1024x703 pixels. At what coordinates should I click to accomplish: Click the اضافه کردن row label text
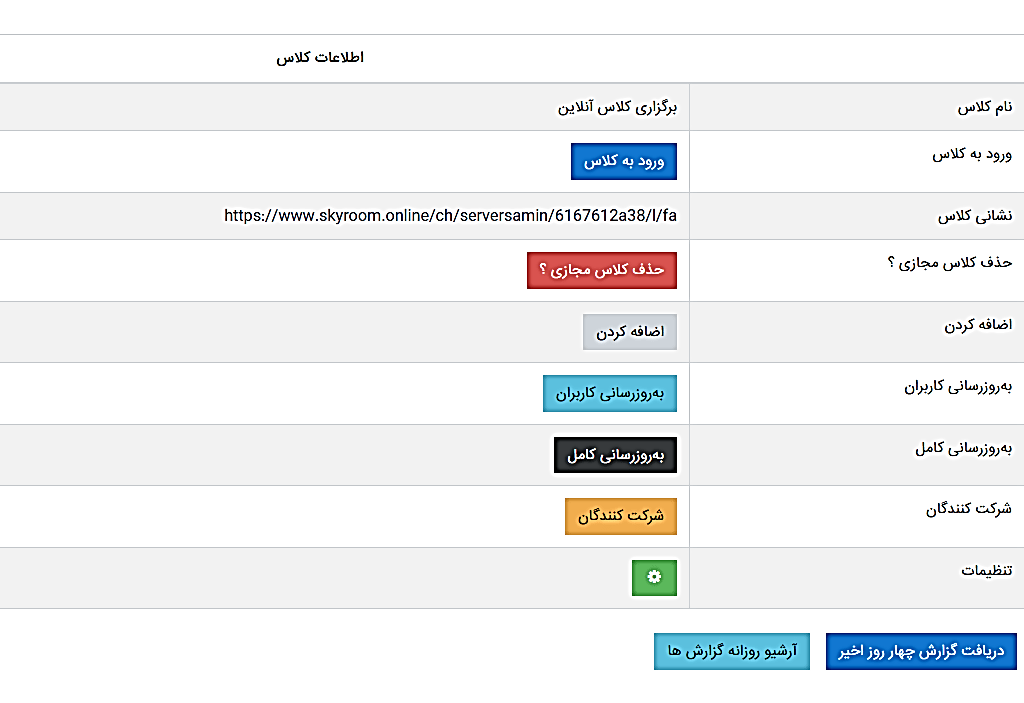click(x=978, y=325)
